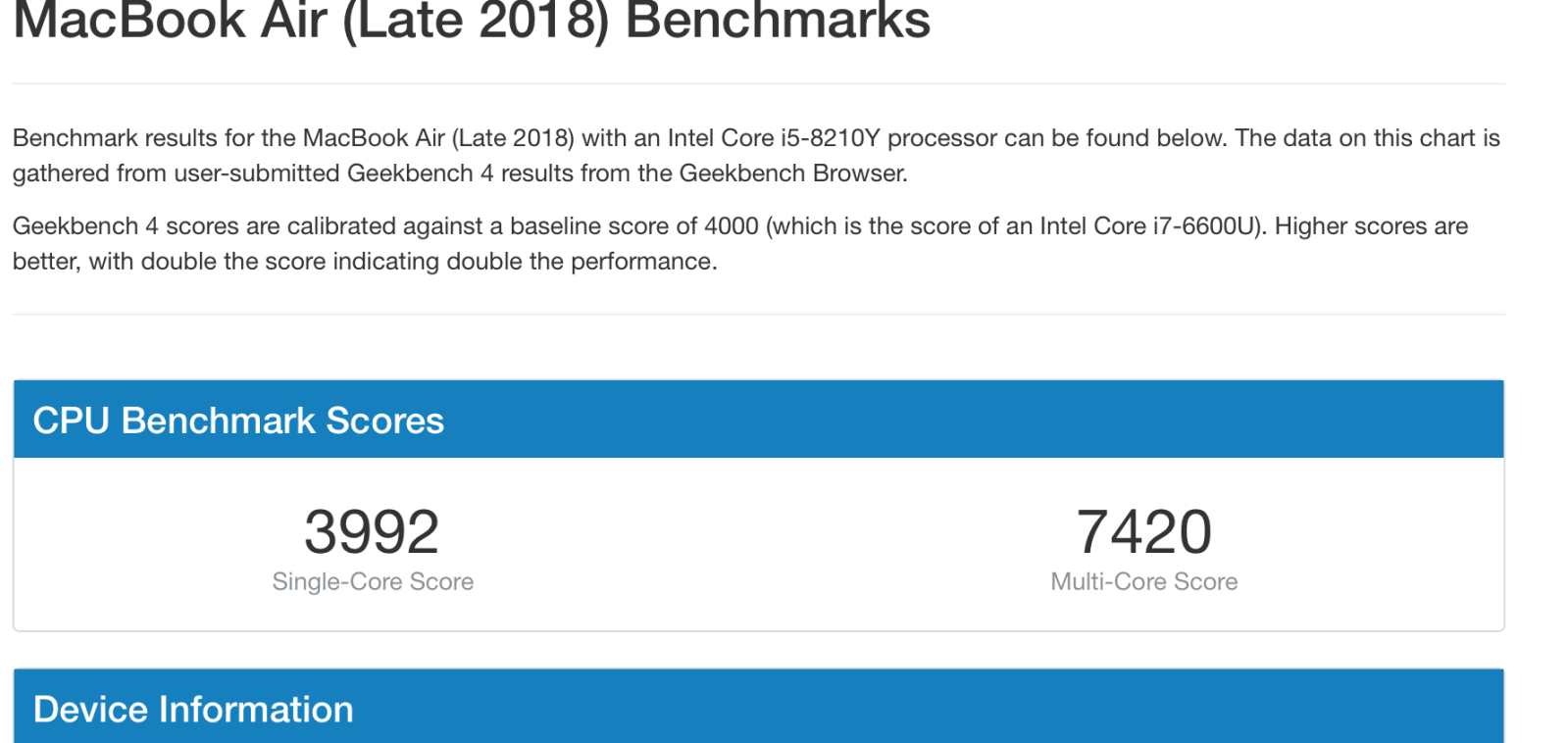Click empty area between the two scores

click(x=758, y=544)
